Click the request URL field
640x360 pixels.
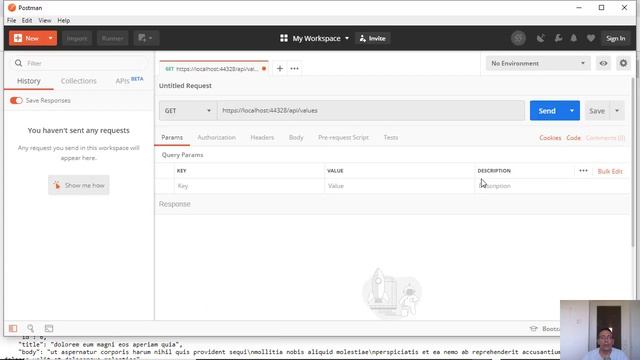371,111
